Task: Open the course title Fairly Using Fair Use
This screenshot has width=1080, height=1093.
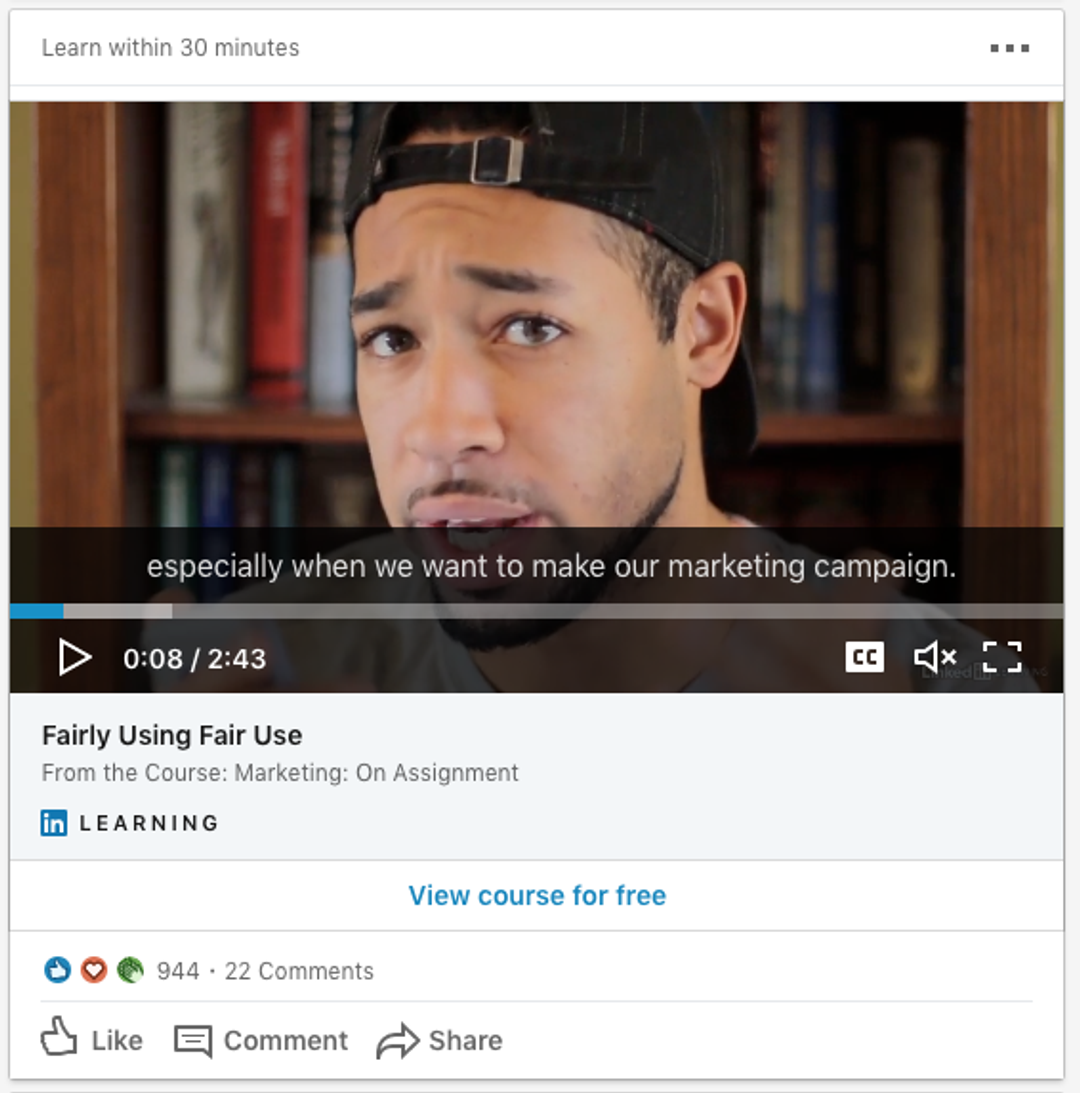Action: coord(172,735)
